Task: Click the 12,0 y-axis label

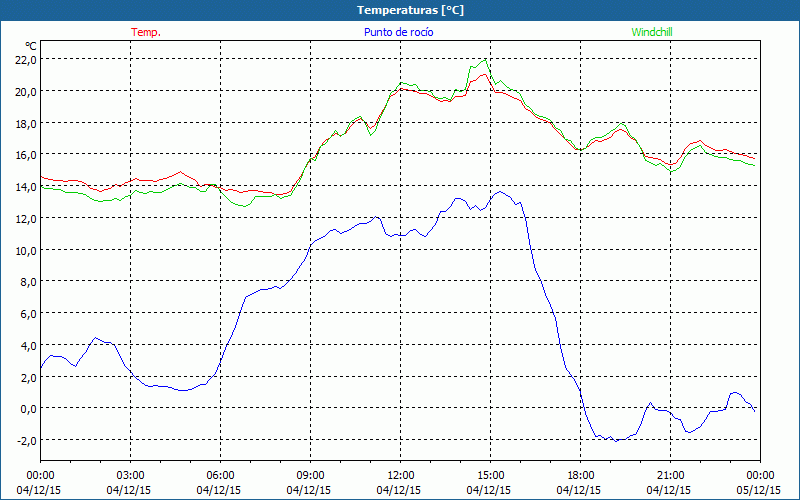Action: coord(27,219)
